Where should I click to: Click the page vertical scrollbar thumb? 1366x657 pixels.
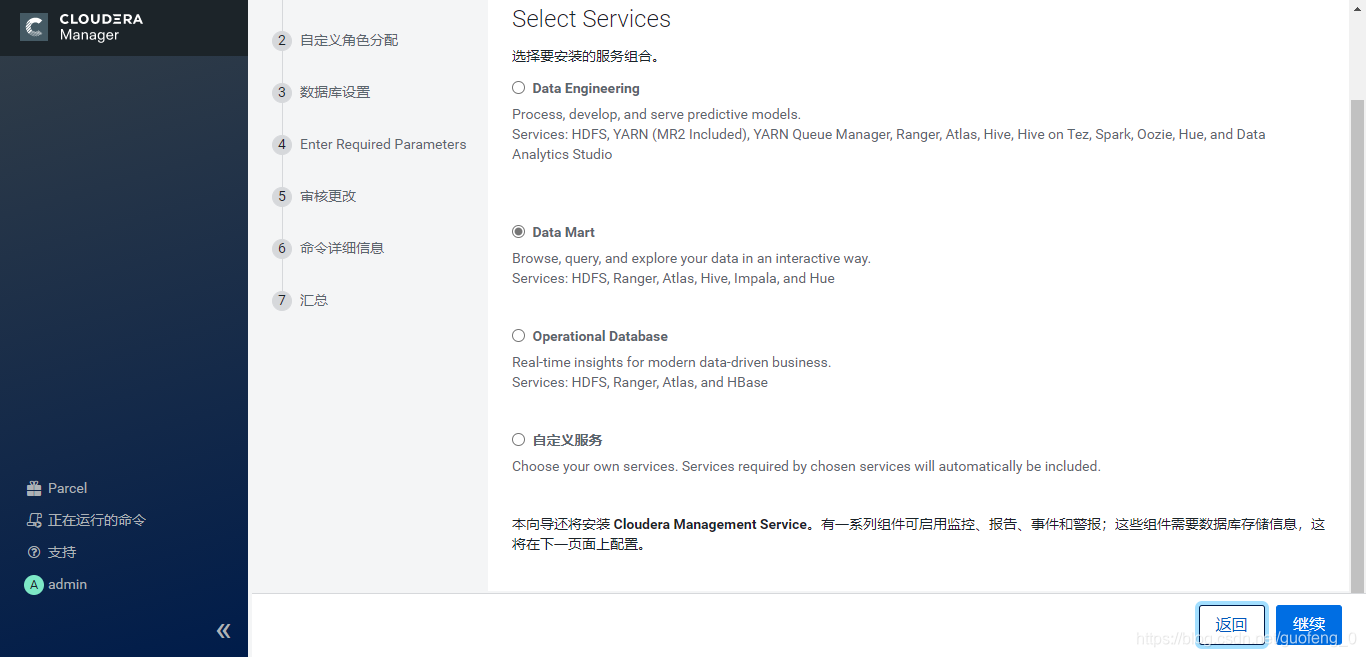[1357, 345]
